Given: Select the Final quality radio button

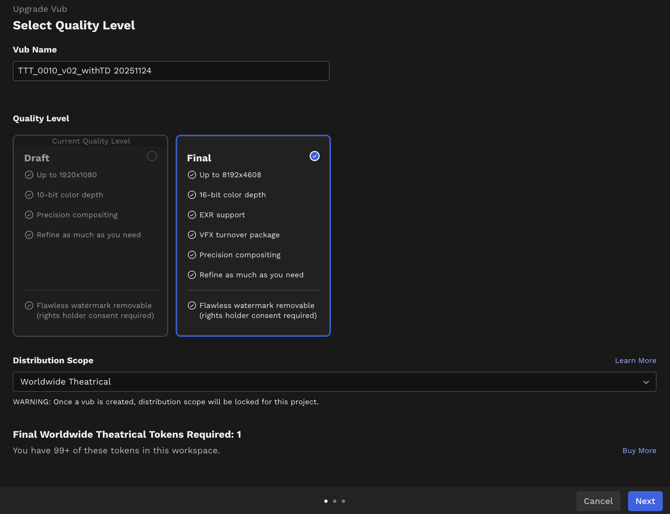Looking at the screenshot, I should (x=314, y=156).
